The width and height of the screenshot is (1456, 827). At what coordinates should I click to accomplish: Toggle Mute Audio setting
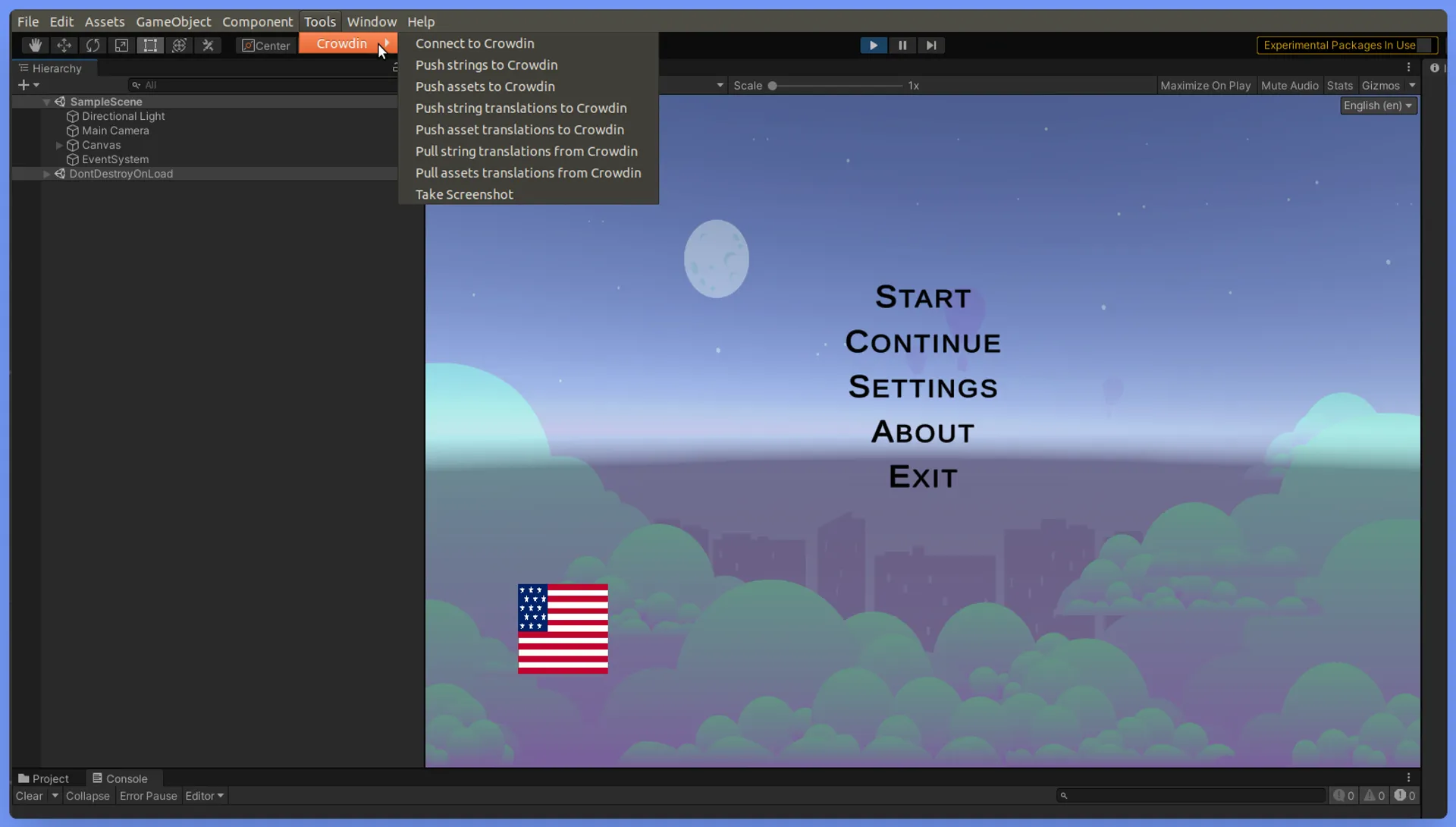point(1289,85)
